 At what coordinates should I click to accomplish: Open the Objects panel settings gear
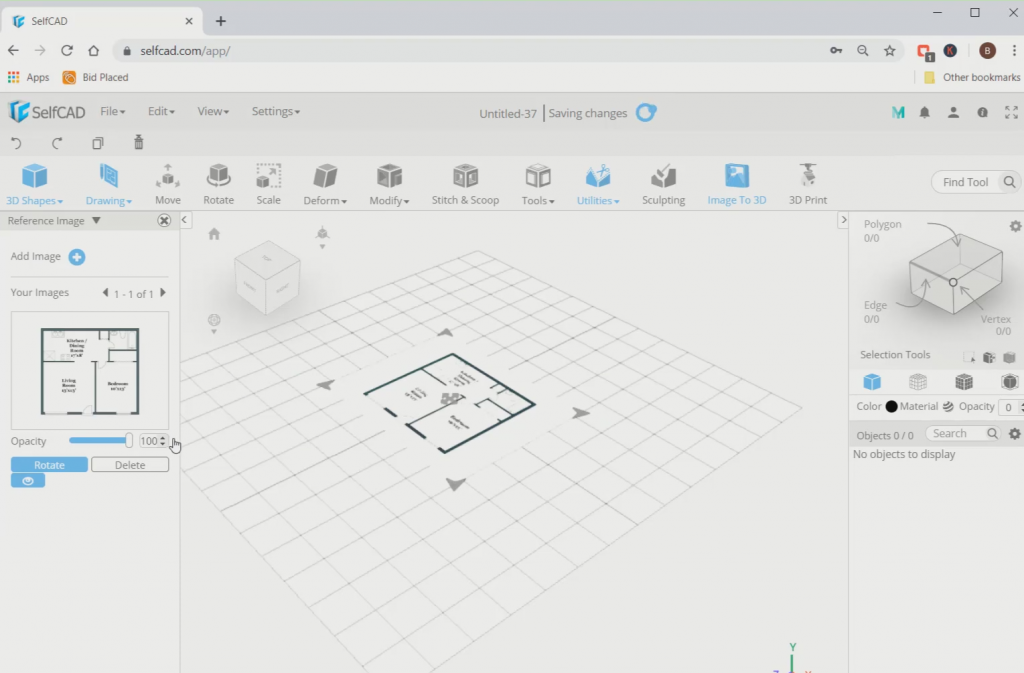tap(1014, 434)
